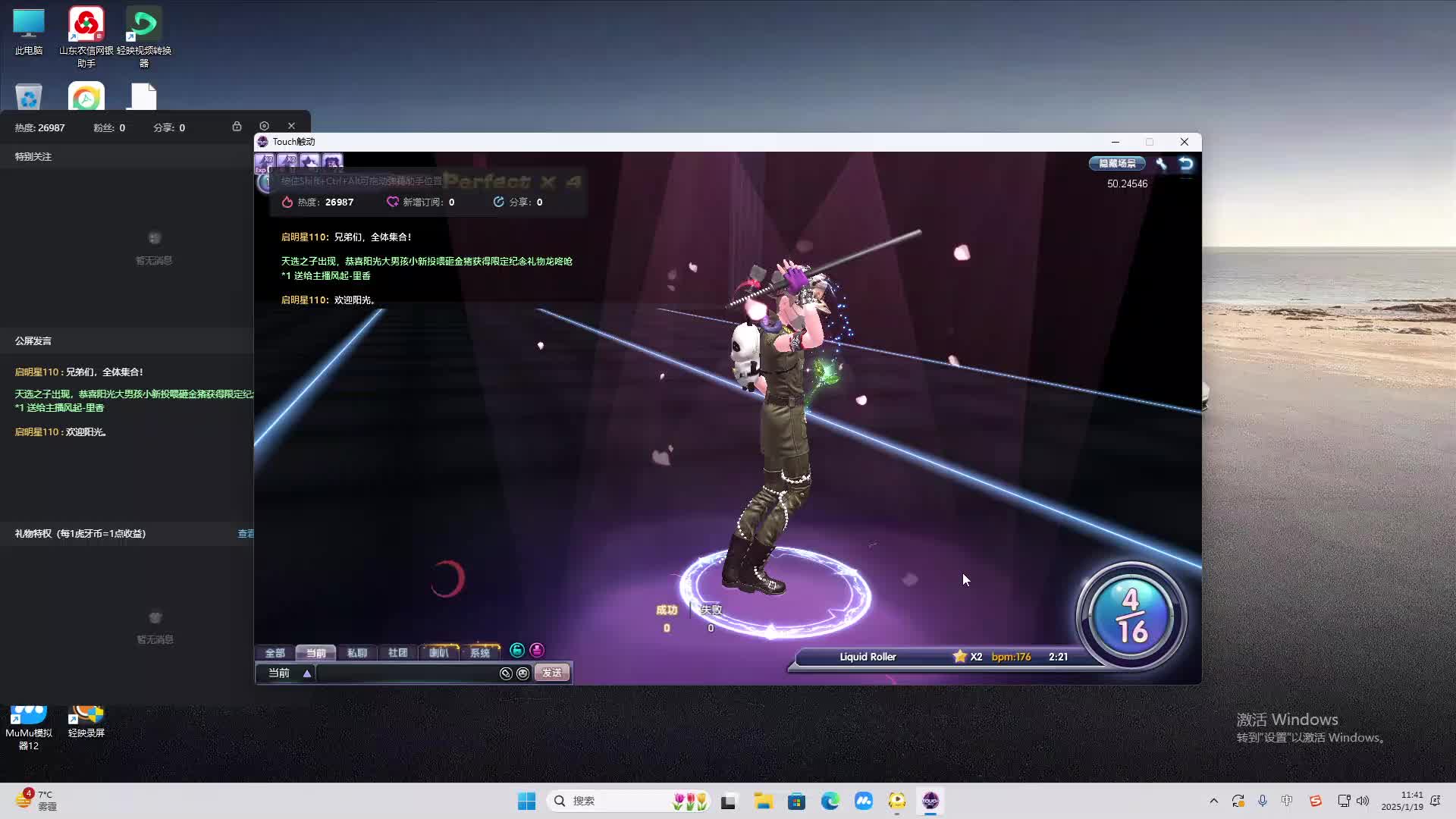This screenshot has width=1456, height=819.
Task: Toggle the microphone in system tray
Action: (x=1263, y=801)
